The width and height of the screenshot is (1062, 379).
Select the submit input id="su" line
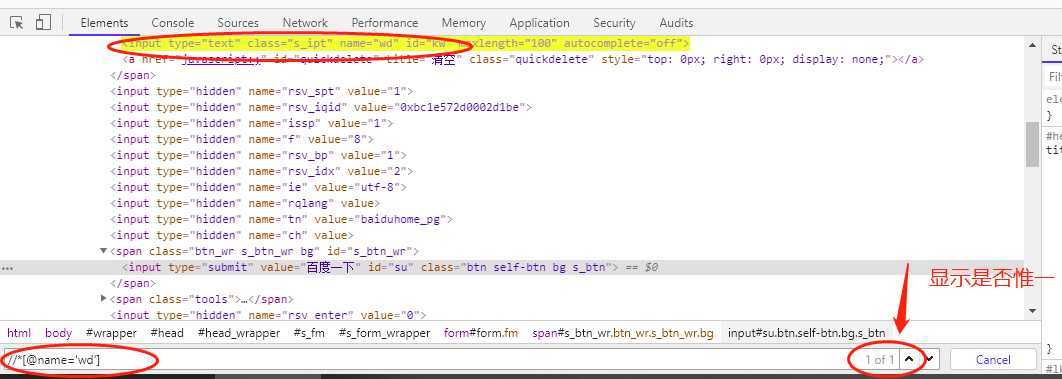(x=370, y=267)
